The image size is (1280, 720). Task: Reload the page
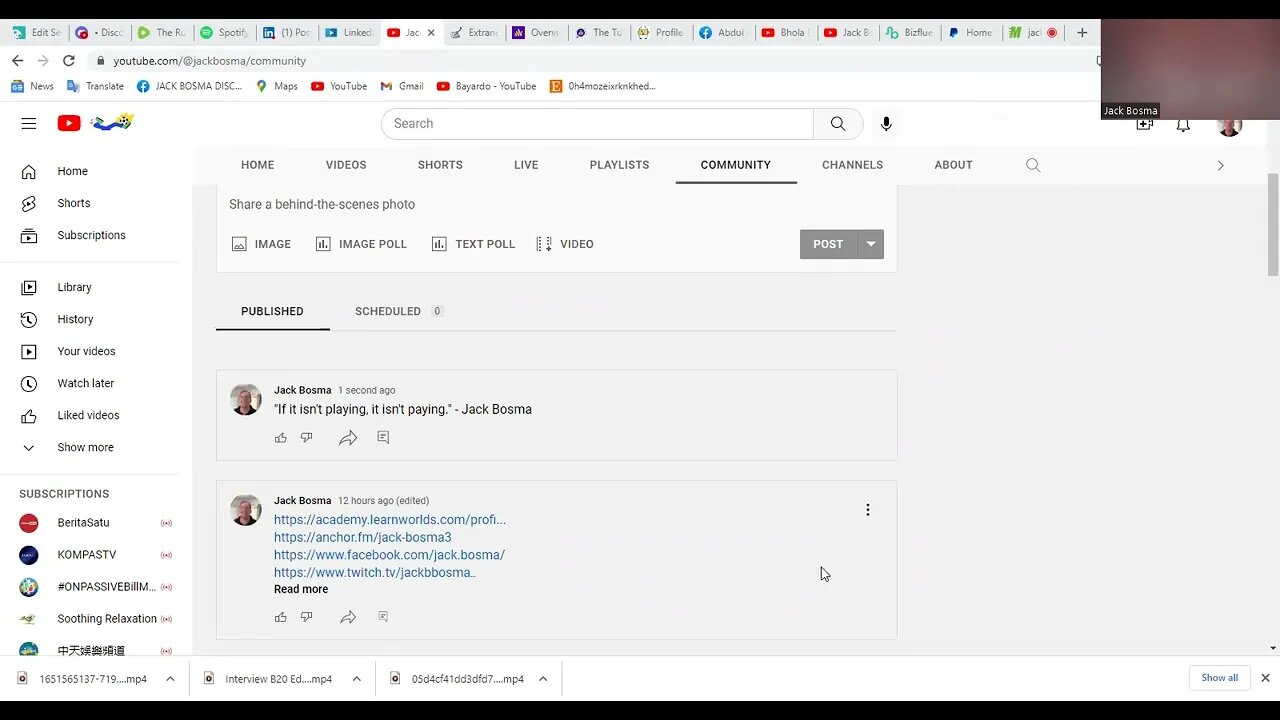pos(68,61)
